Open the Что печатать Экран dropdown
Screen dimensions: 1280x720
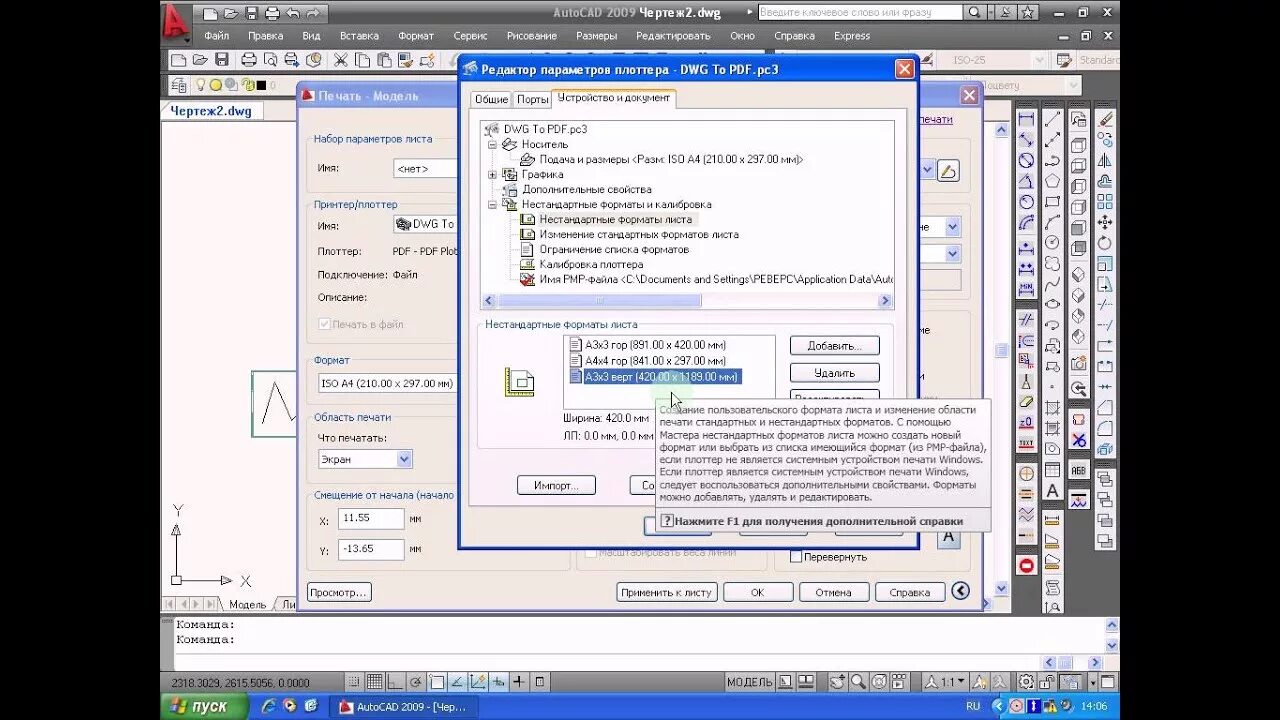click(404, 459)
